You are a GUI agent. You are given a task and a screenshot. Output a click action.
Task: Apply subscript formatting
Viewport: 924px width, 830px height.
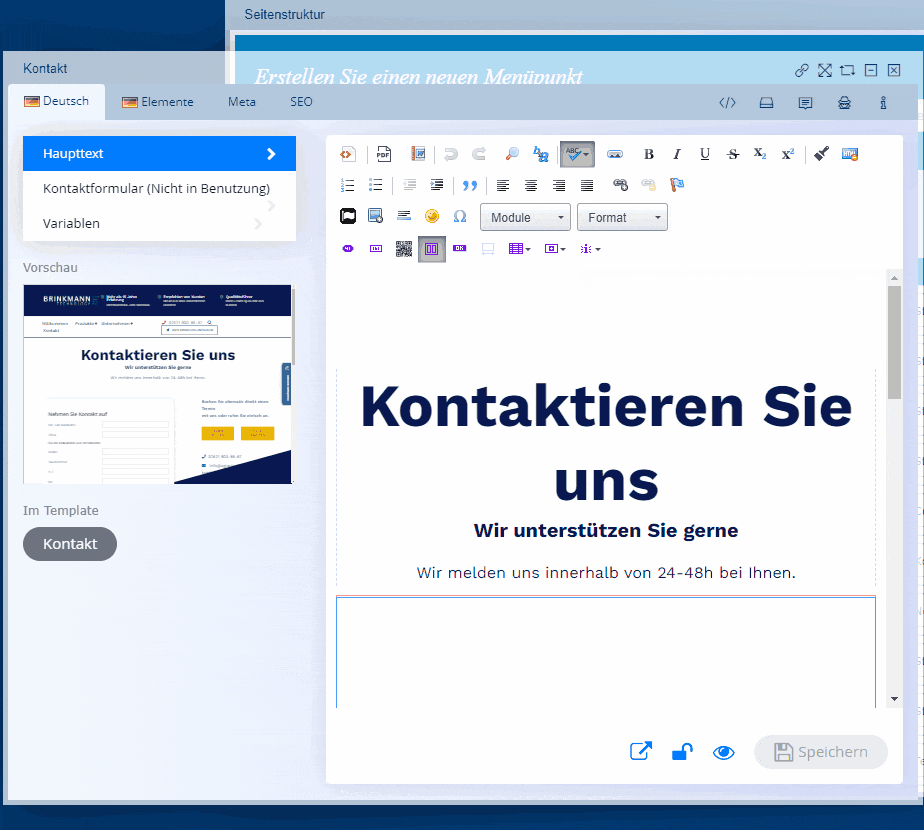pos(759,154)
